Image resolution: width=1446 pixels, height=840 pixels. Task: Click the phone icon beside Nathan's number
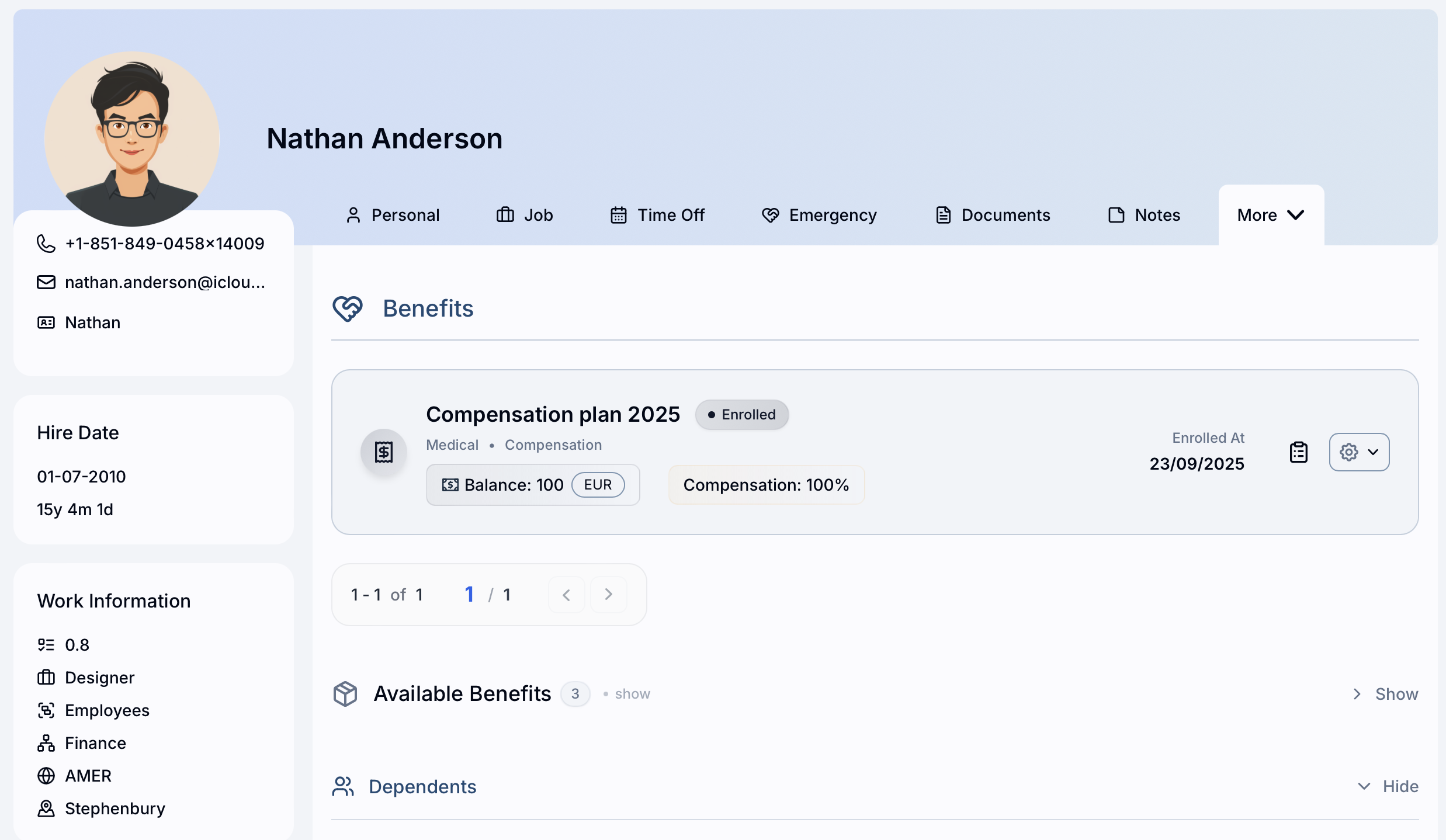(46, 244)
